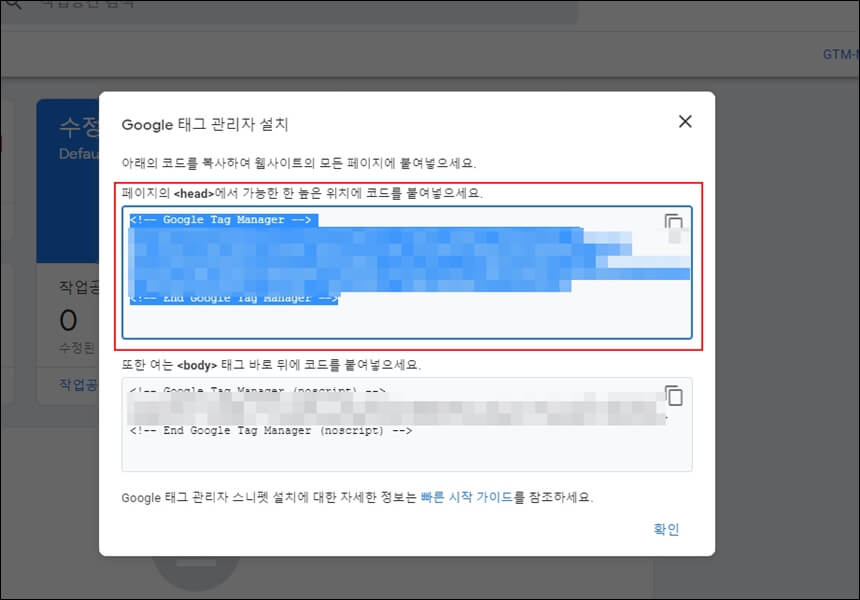Click the <head> placement instruction text
Viewport: 860px width, 600px height.
(302, 193)
